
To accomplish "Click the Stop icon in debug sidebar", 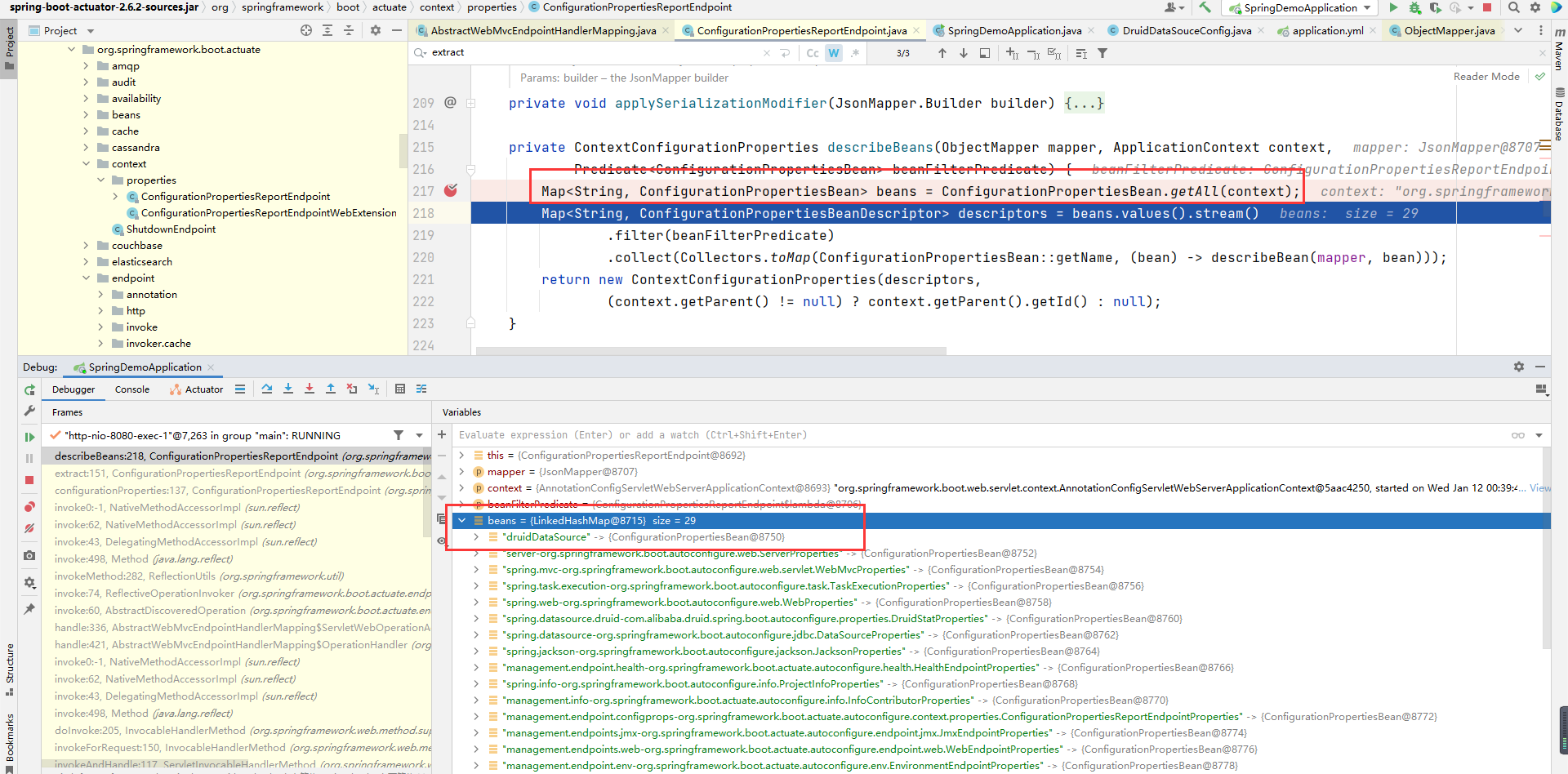I will [29, 480].
